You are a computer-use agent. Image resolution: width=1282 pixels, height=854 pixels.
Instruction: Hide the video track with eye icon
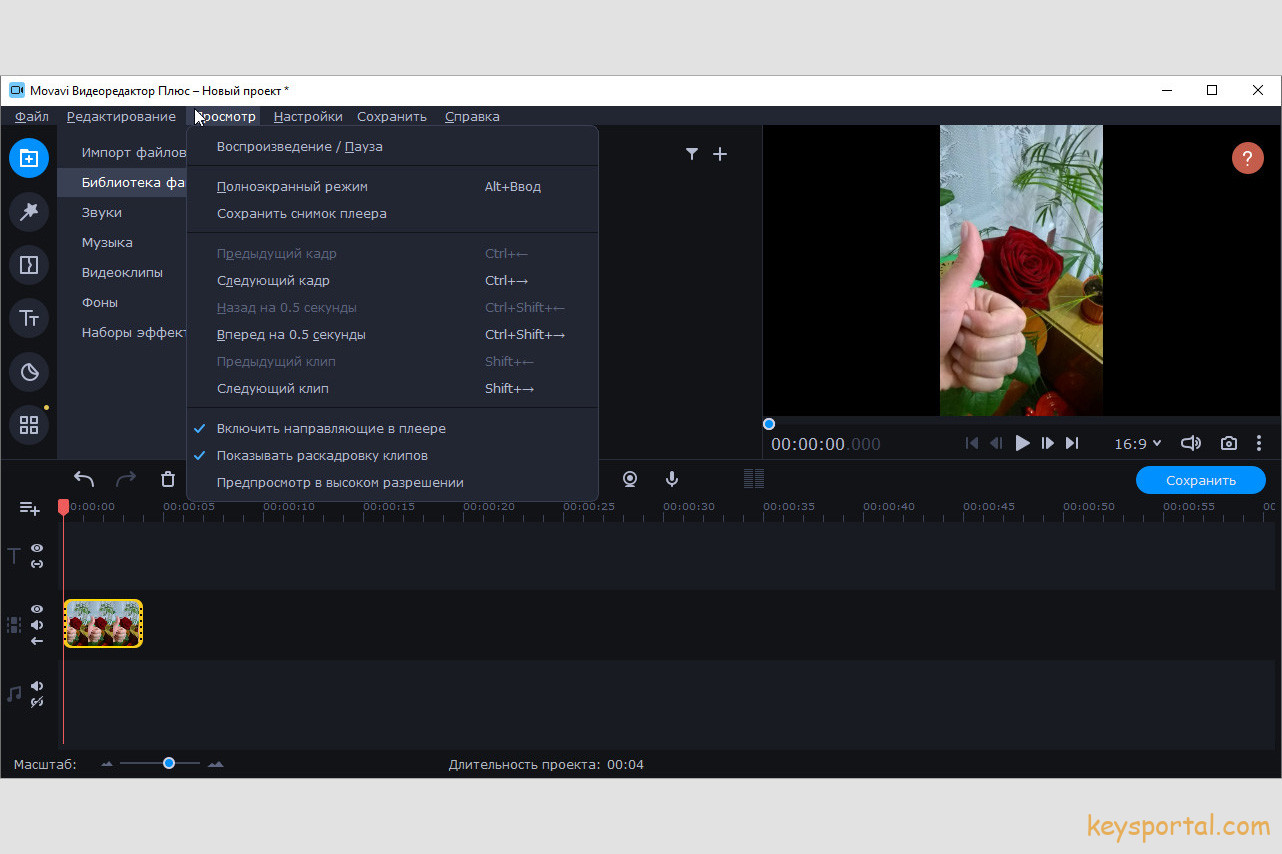click(x=37, y=609)
